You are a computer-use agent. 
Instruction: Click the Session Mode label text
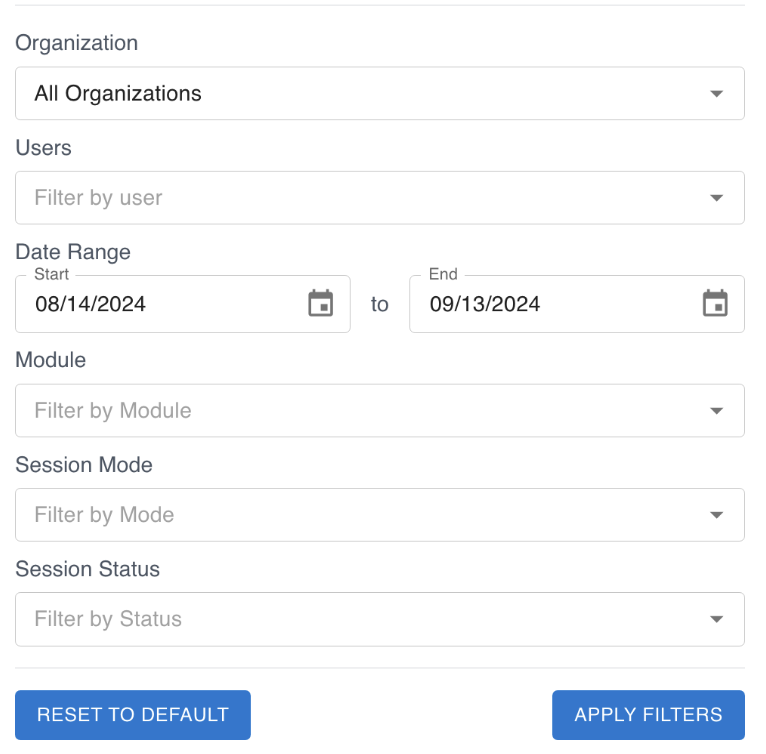point(84,465)
